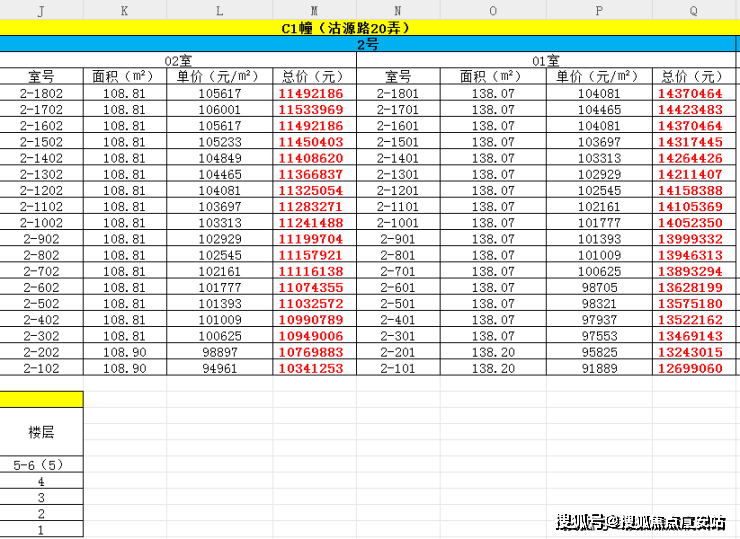Select the 02室 merged header cell
The height and width of the screenshot is (539, 740).
[x=178, y=60]
